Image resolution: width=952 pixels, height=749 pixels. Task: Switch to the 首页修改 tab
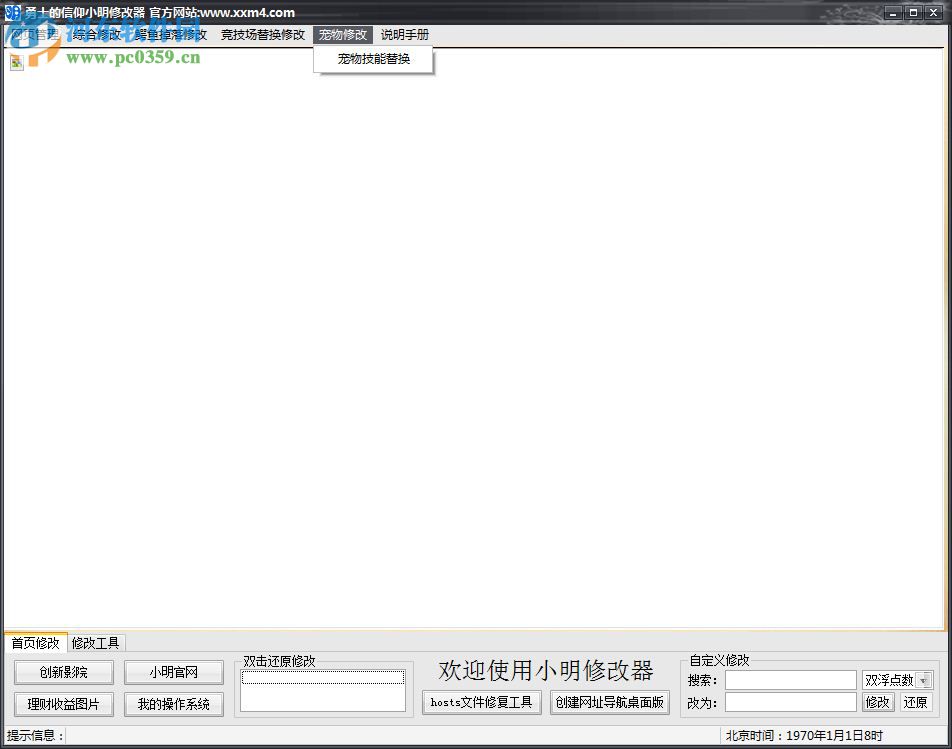click(x=36, y=643)
